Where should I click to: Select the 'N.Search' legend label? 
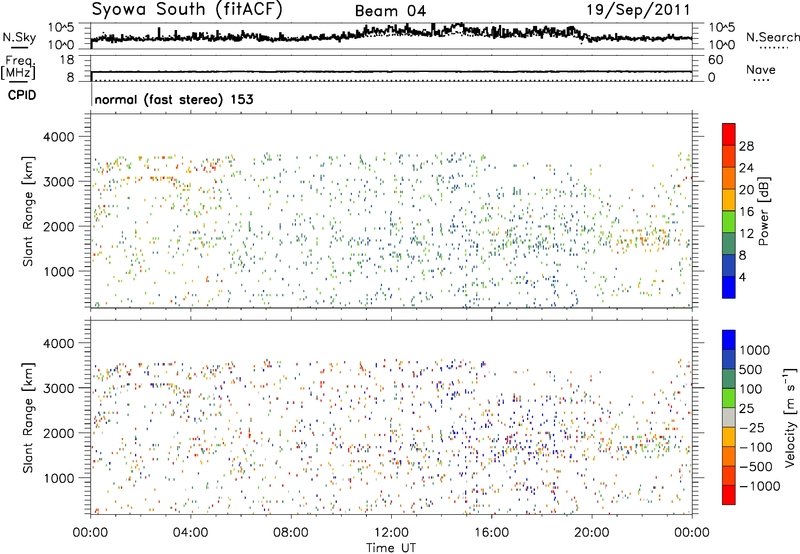pos(772,37)
